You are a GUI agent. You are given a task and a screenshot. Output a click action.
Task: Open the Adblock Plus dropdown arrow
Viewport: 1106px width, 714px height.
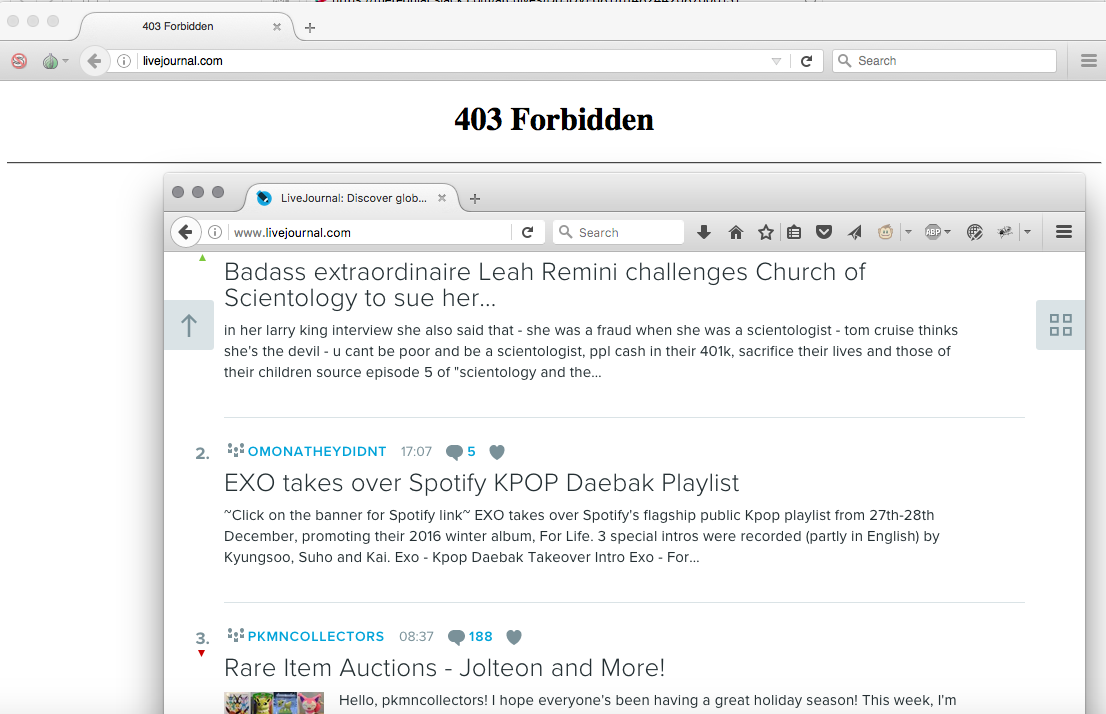(x=947, y=232)
